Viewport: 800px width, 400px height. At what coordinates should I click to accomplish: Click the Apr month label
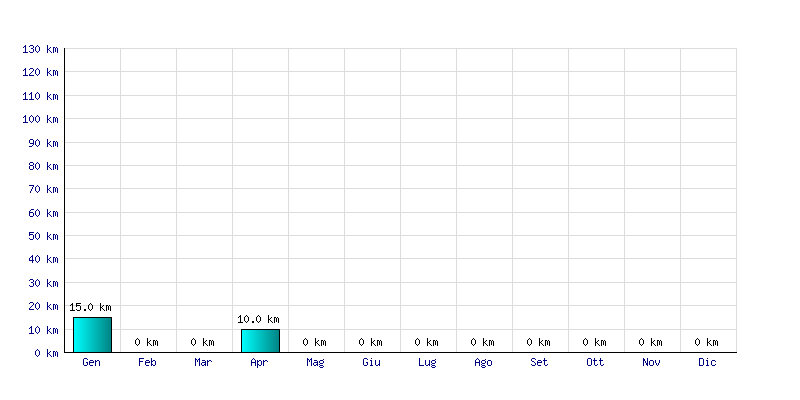(259, 363)
